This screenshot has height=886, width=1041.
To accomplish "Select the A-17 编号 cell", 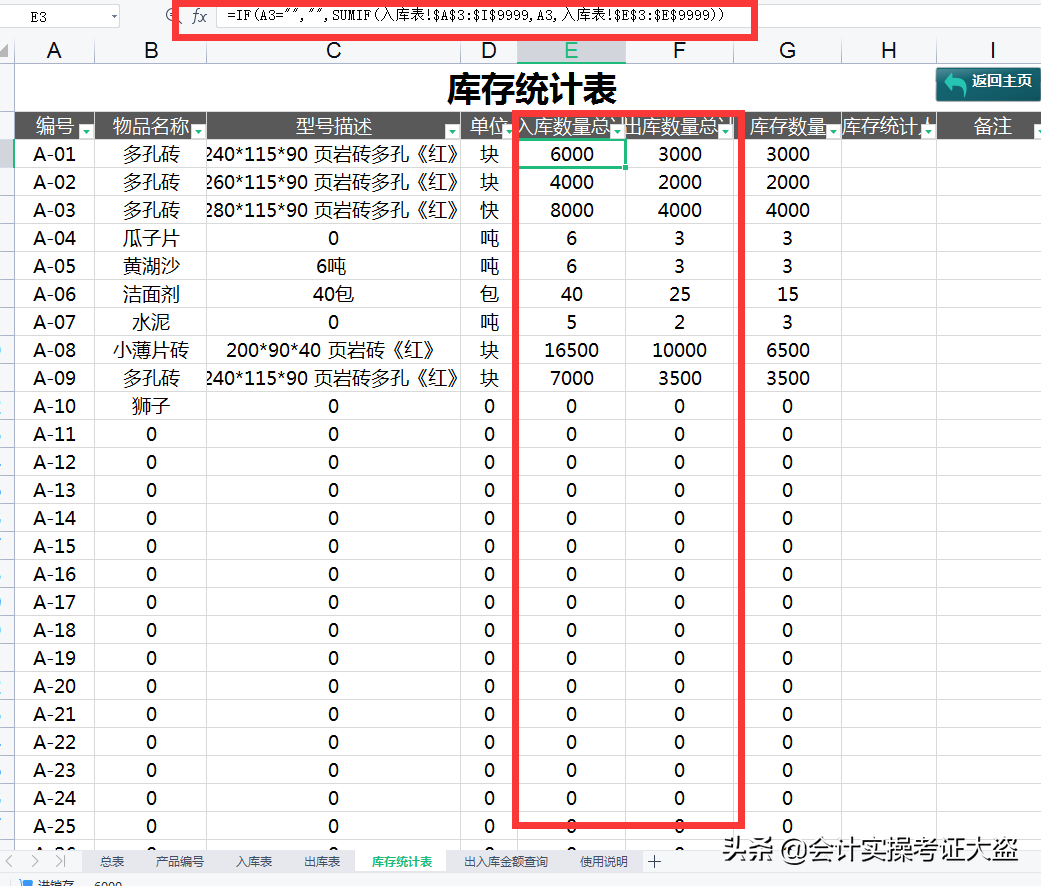I will point(54,602).
